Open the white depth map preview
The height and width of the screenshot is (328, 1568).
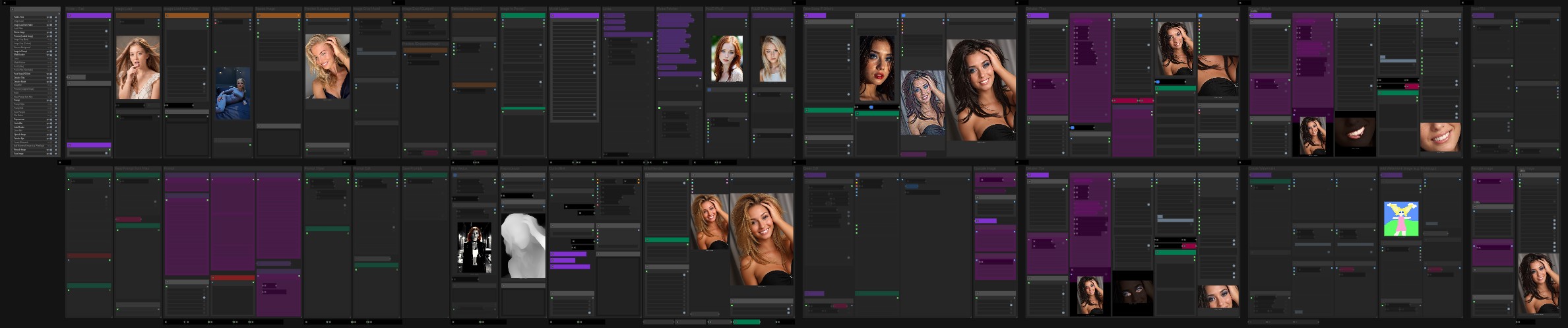pos(523,246)
